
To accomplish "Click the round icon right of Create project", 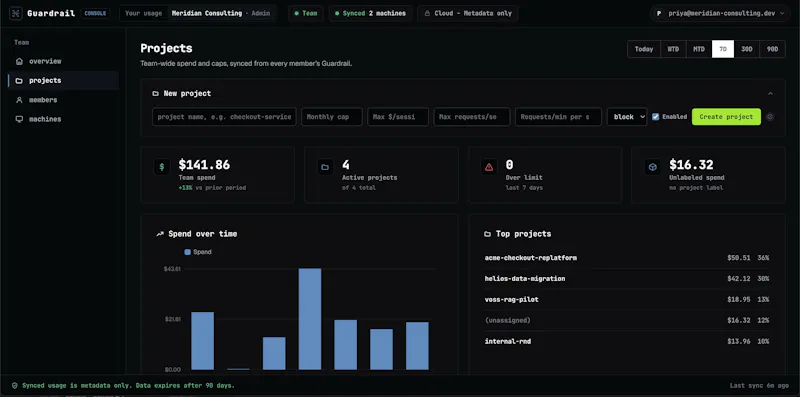I will click(x=770, y=117).
